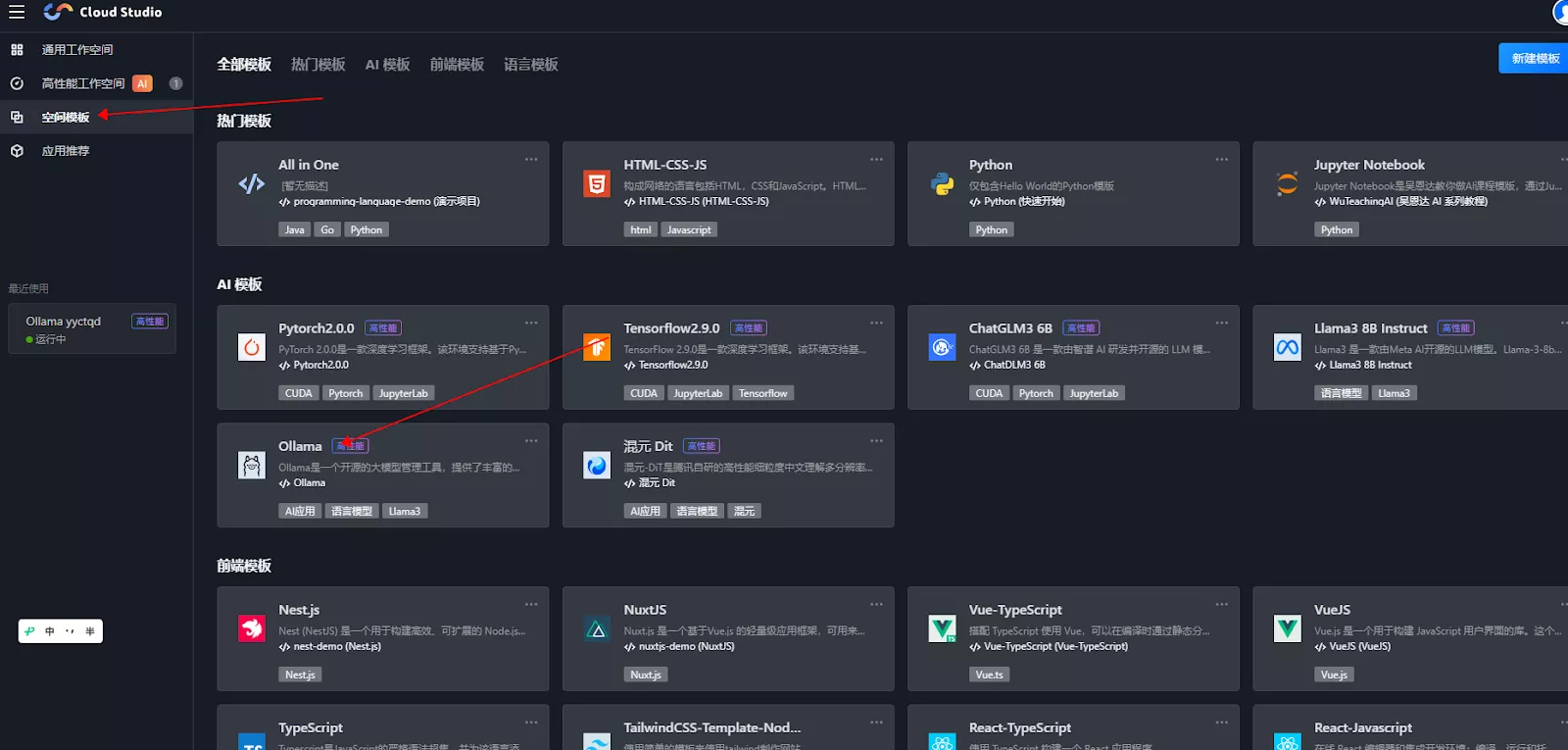Open more options on All in One card
Screen dimensions: 1568x750
[531, 159]
